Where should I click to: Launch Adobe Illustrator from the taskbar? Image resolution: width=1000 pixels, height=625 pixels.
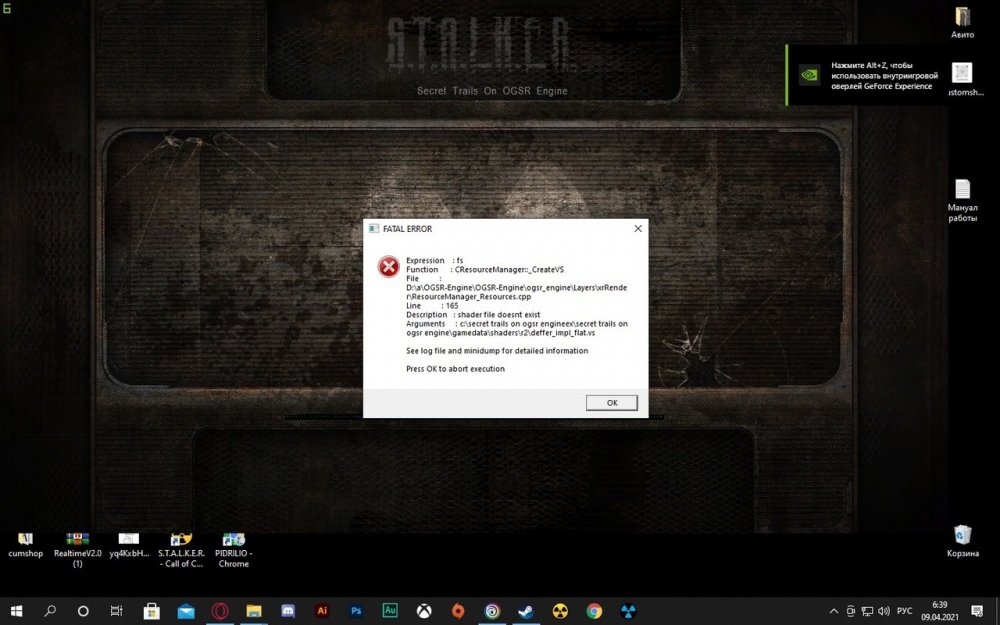(322, 611)
